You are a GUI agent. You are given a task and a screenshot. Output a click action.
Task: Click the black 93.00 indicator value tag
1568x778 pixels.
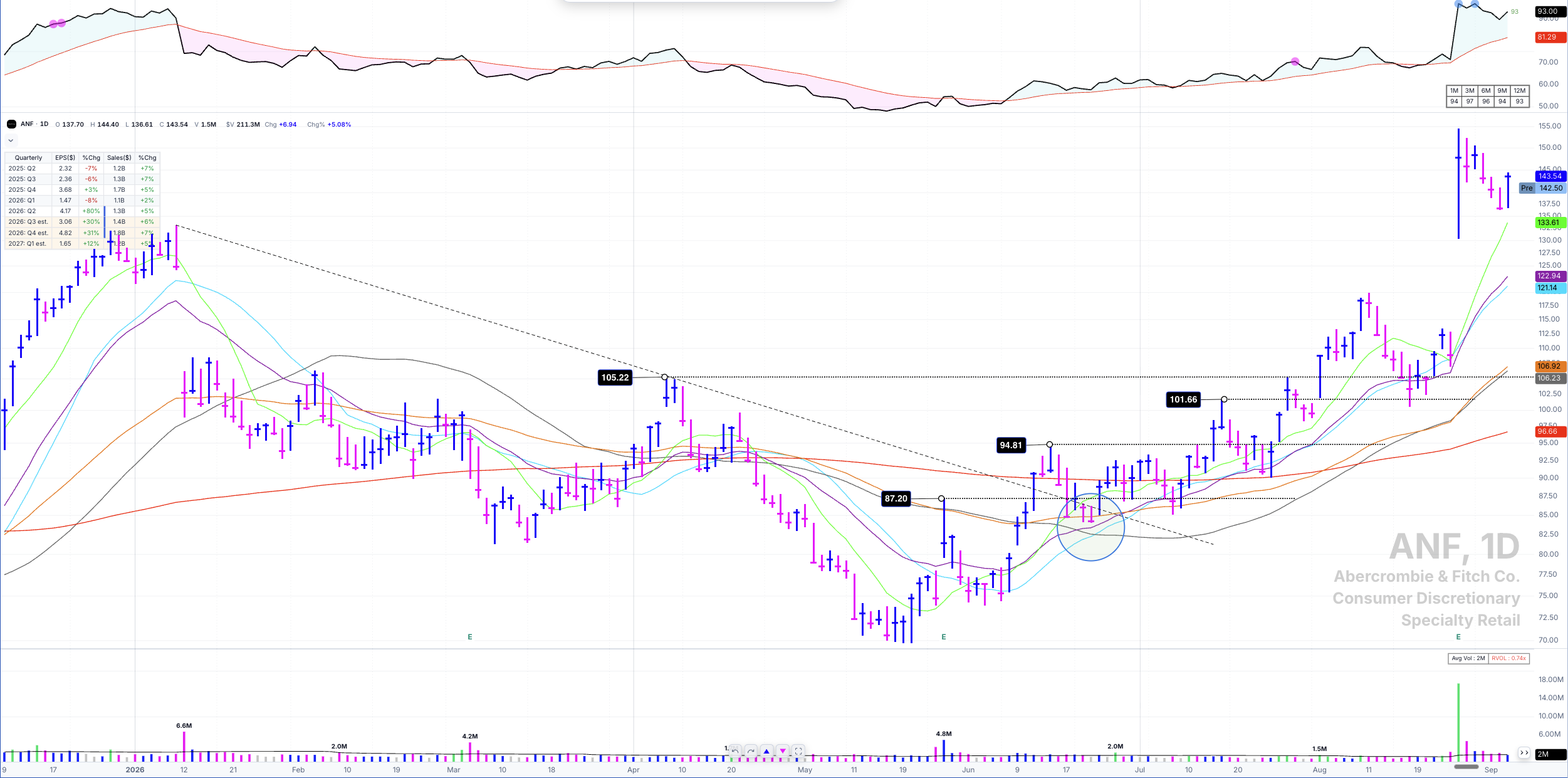click(x=1550, y=11)
